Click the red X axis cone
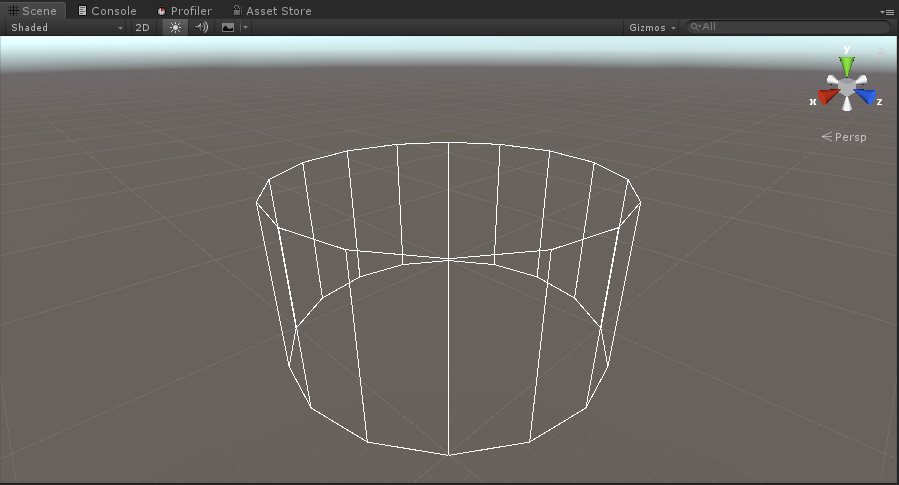 pyautogui.click(x=828, y=96)
